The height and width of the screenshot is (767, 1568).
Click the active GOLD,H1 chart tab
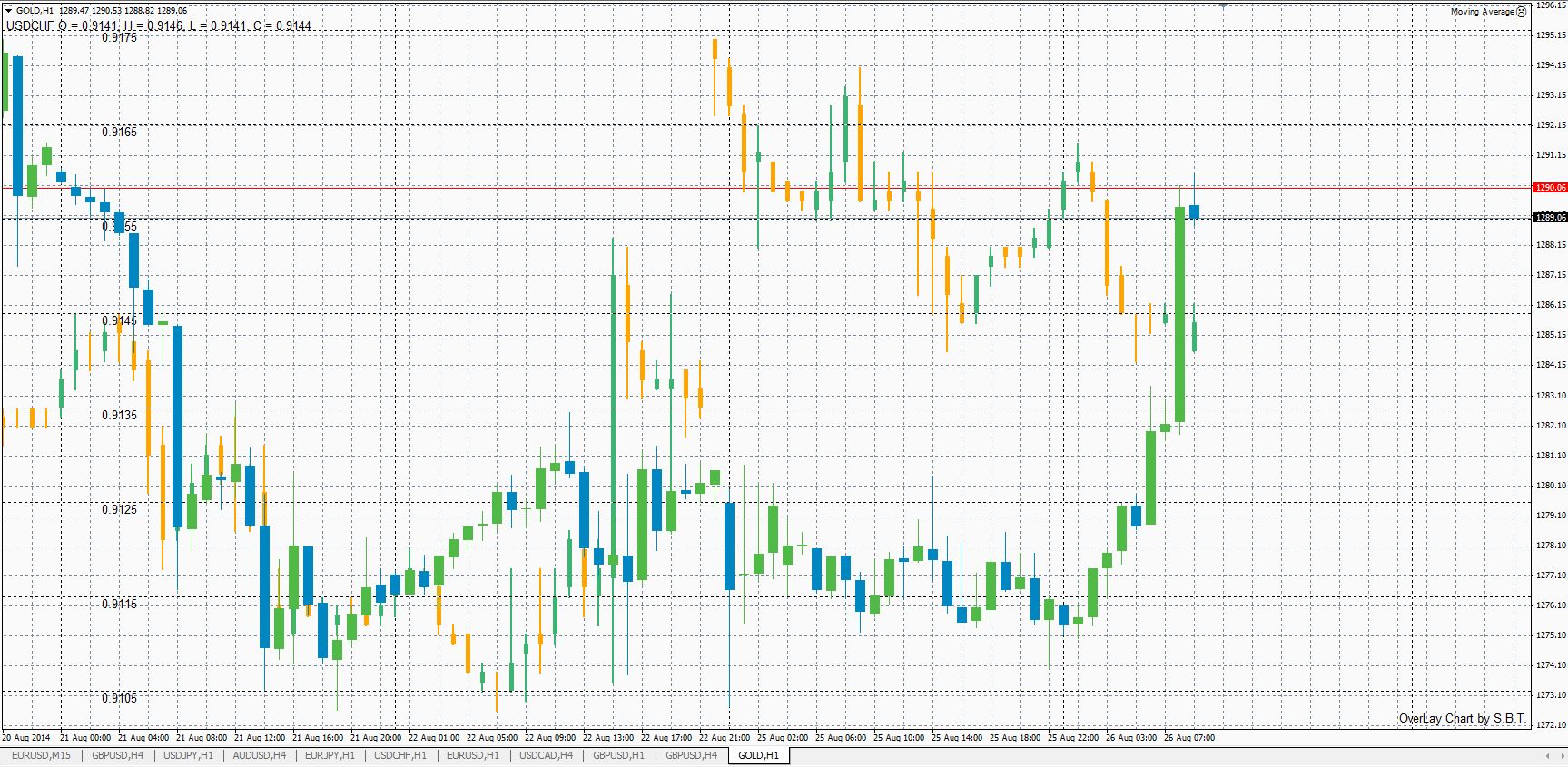tap(758, 755)
